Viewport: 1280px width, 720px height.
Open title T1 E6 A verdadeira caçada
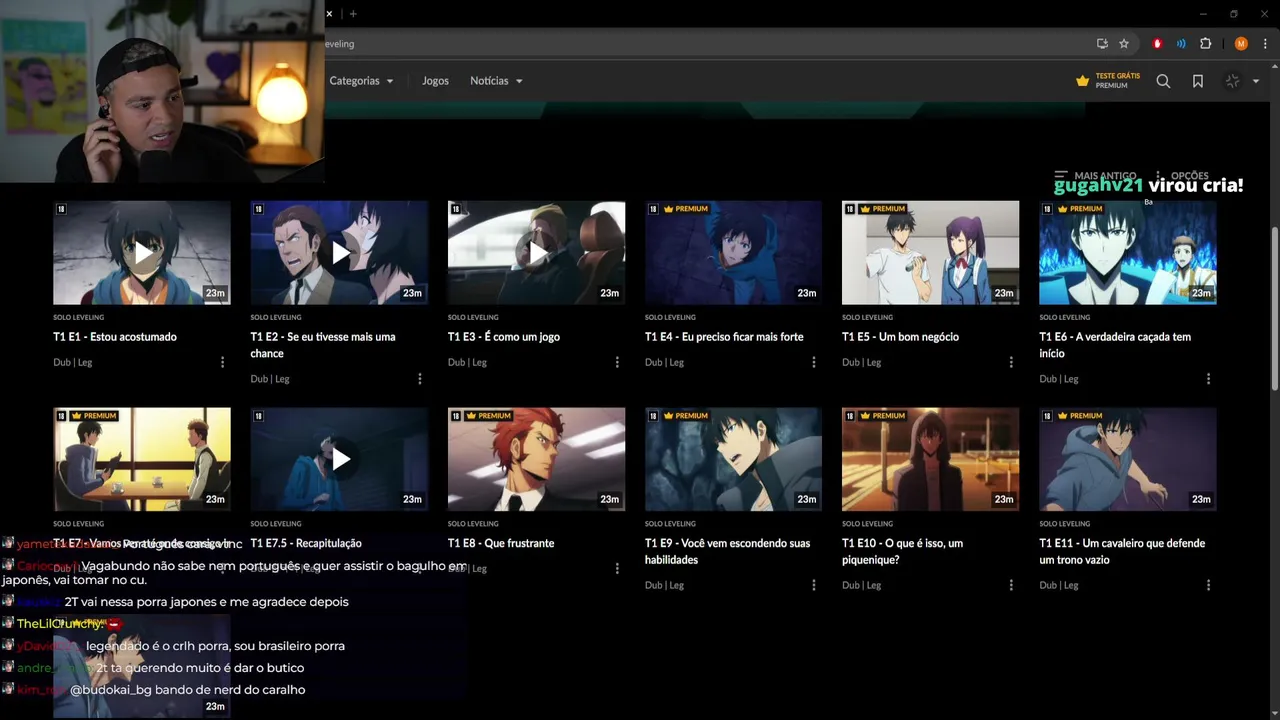1115,345
